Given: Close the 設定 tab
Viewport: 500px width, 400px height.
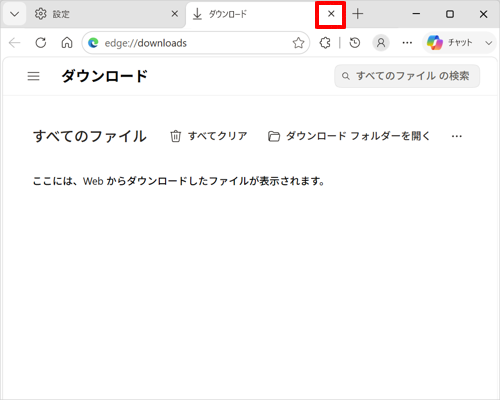Looking at the screenshot, I should [175, 14].
